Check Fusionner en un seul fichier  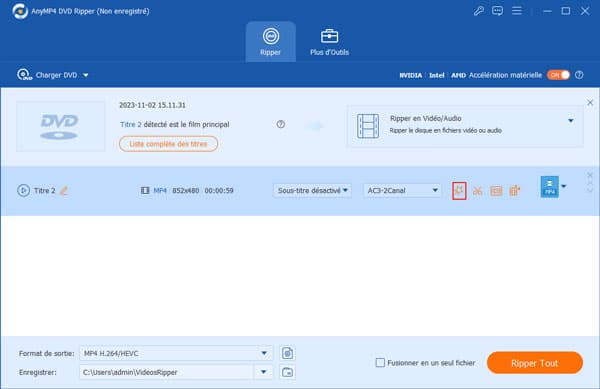(x=380, y=363)
